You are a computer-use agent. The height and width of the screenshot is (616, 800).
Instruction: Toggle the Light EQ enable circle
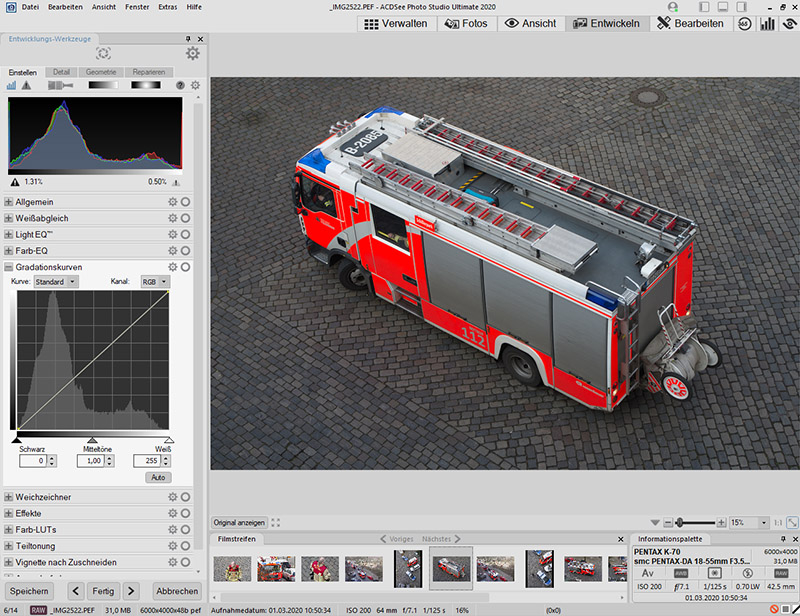point(186,234)
